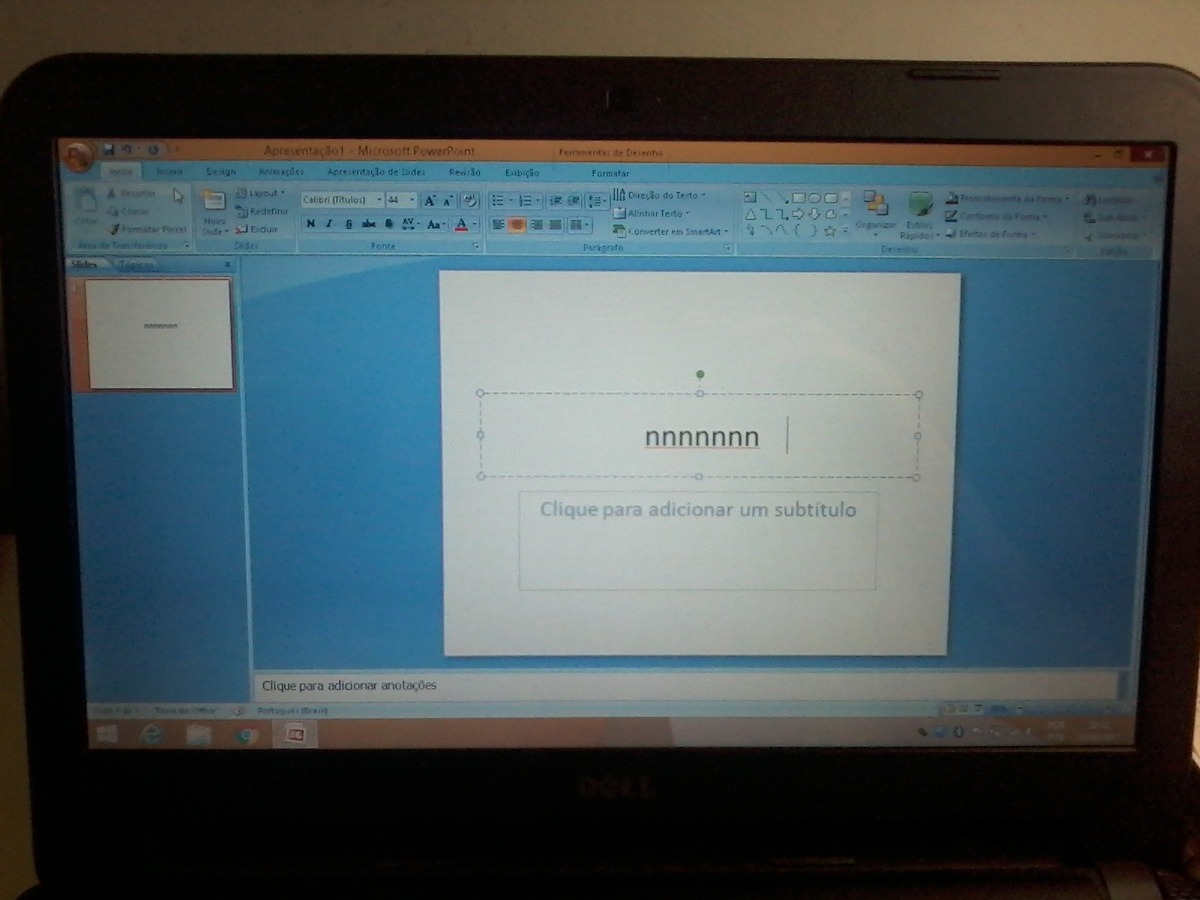
Task: Toggle italic (I) formatting
Action: tap(329, 224)
